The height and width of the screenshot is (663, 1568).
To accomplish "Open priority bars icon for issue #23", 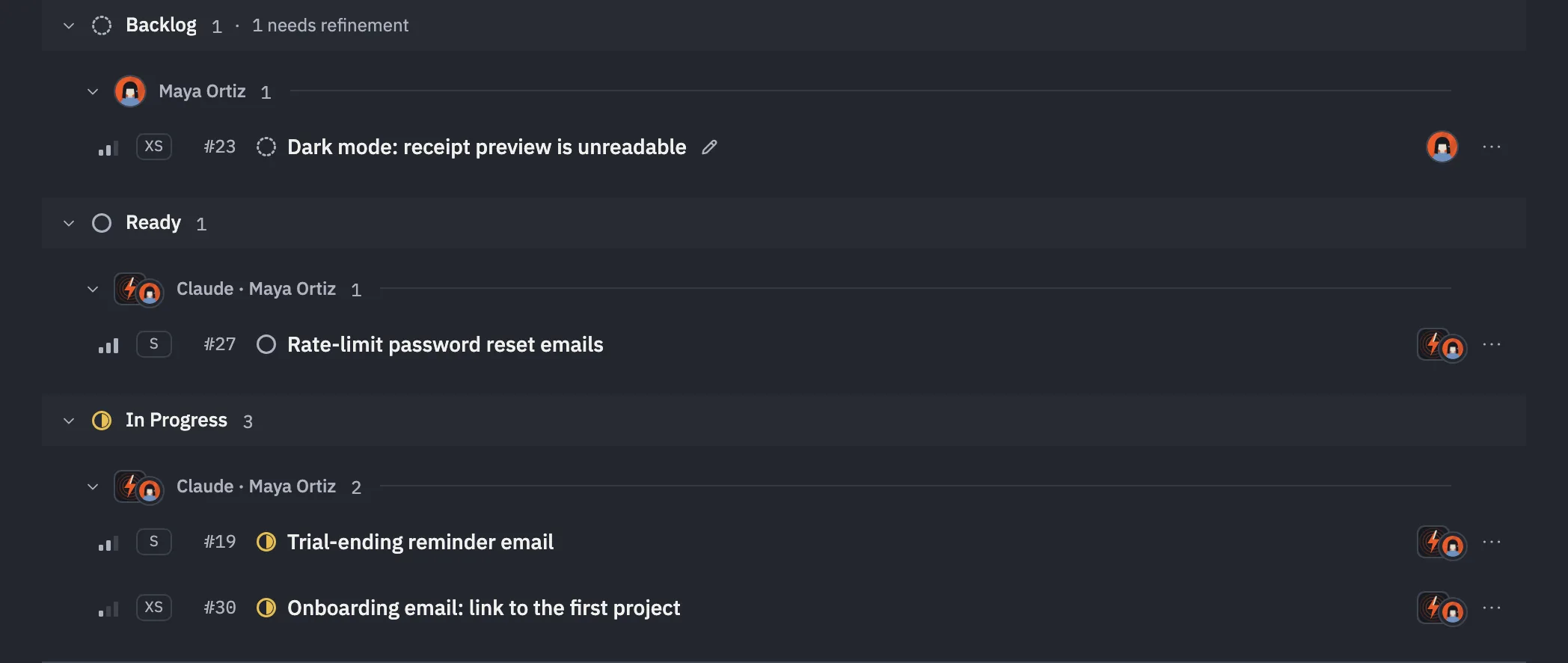I will 108,148.
